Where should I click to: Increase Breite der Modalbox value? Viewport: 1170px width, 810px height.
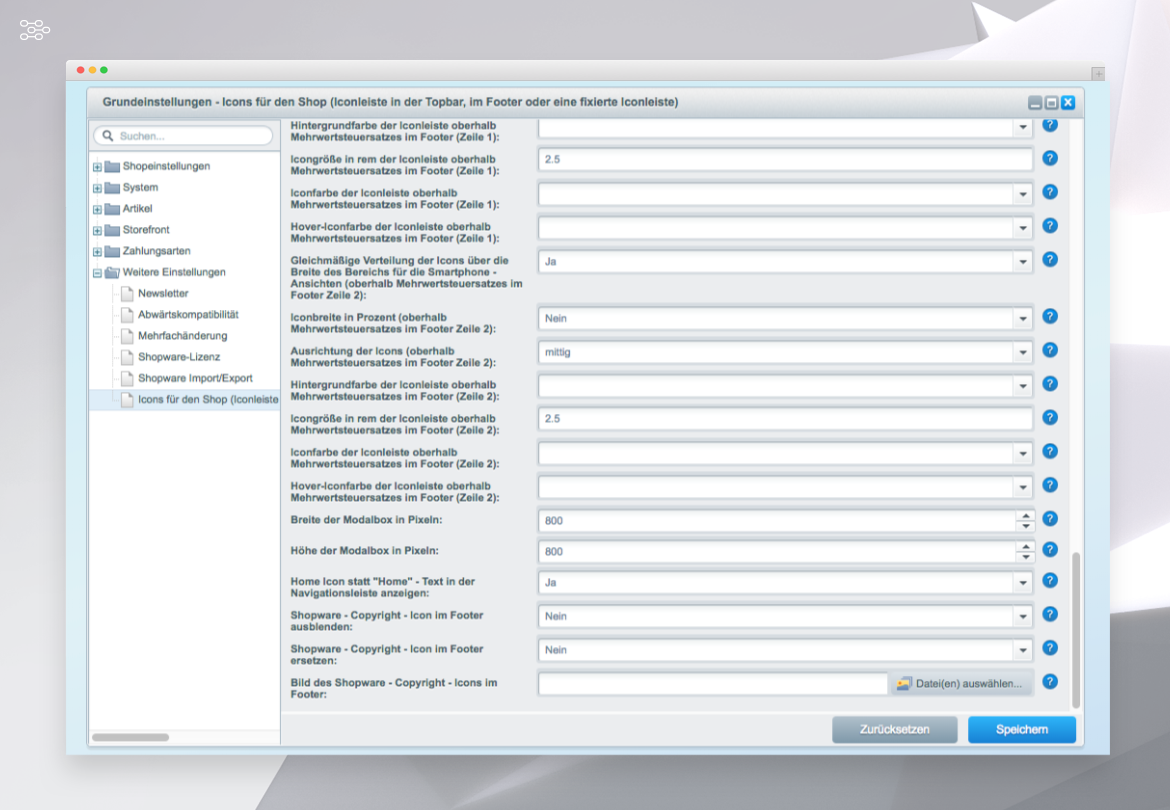(1026, 515)
